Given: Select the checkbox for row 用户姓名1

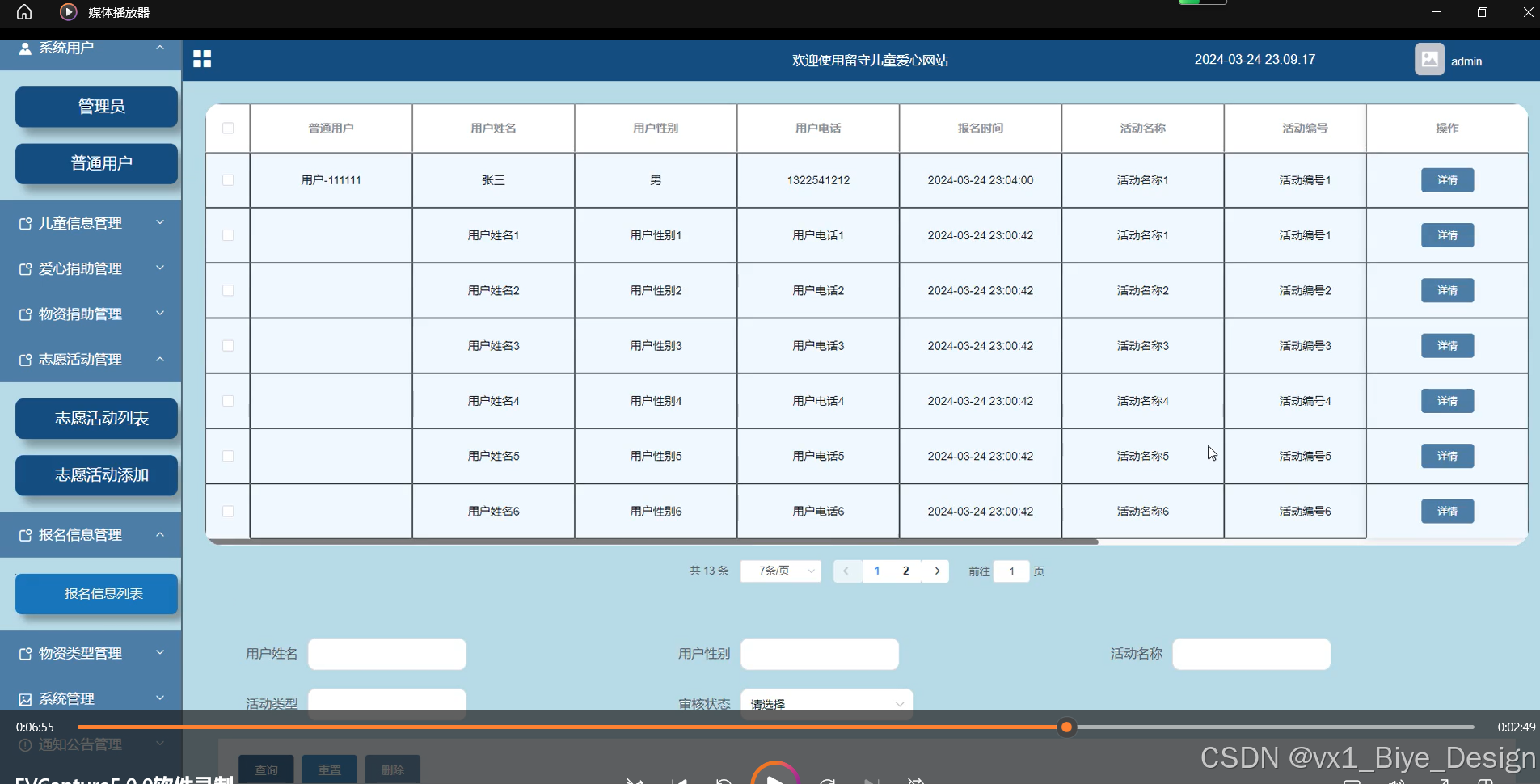Looking at the screenshot, I should [x=228, y=235].
